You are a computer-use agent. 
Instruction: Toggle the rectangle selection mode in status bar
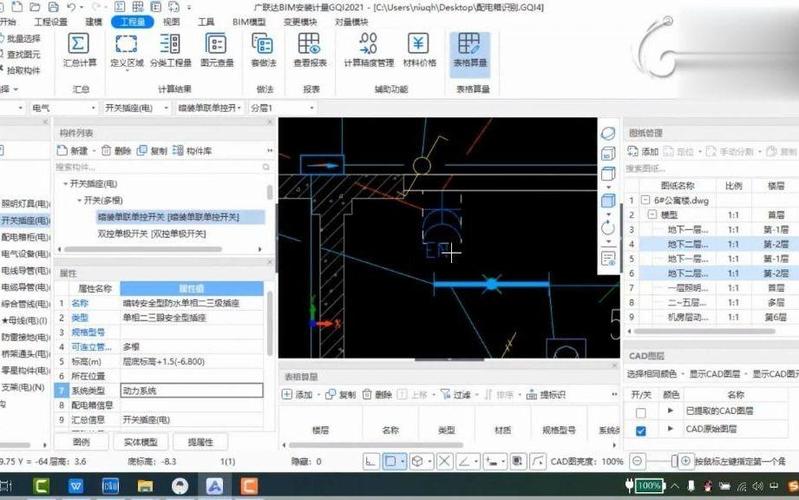(391, 462)
